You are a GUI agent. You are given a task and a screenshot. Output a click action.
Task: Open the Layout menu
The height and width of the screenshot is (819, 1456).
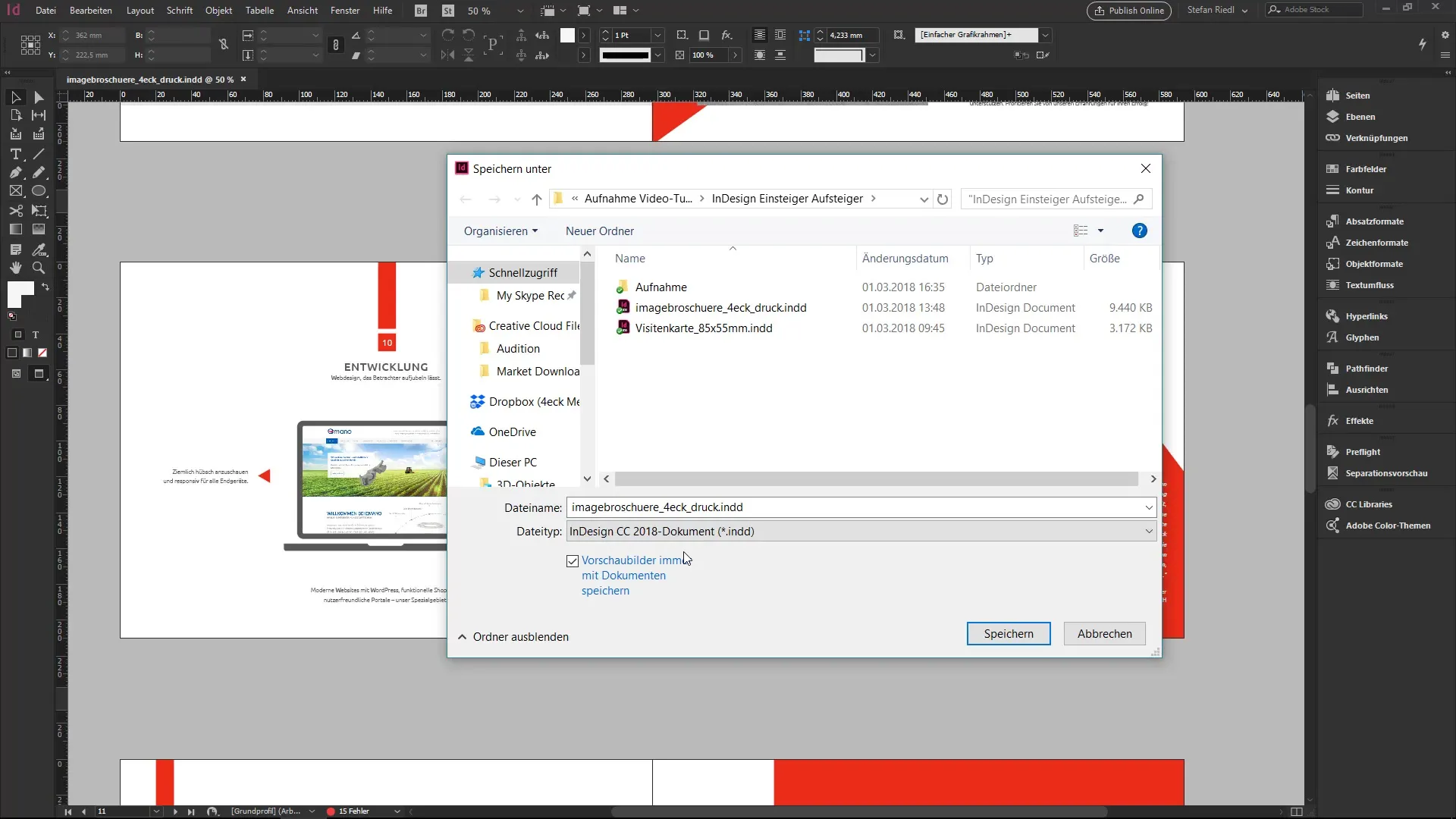140,11
